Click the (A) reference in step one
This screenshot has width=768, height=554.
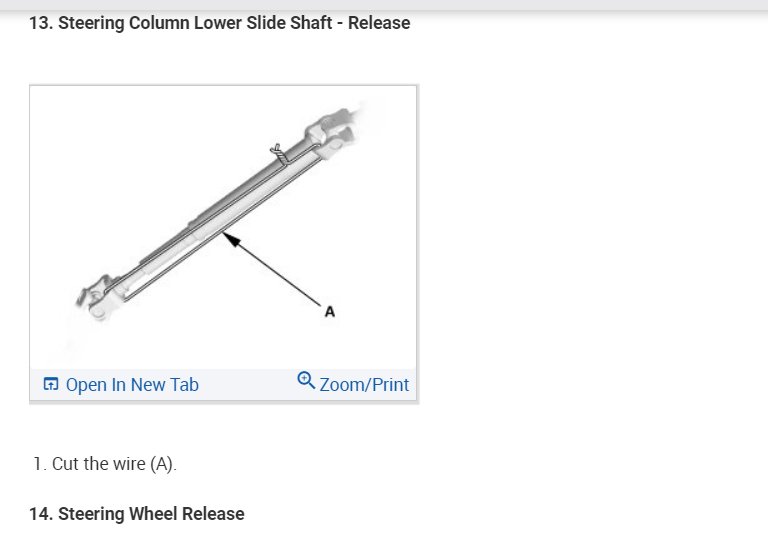point(161,464)
